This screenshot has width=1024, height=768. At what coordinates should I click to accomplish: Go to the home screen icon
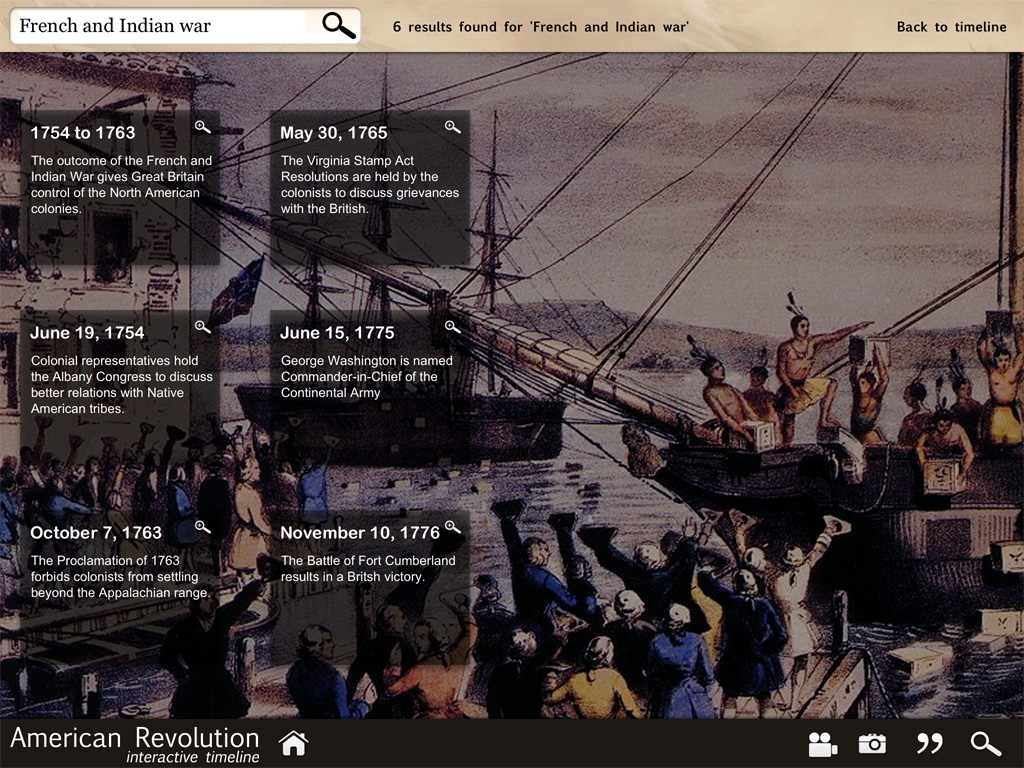point(293,743)
